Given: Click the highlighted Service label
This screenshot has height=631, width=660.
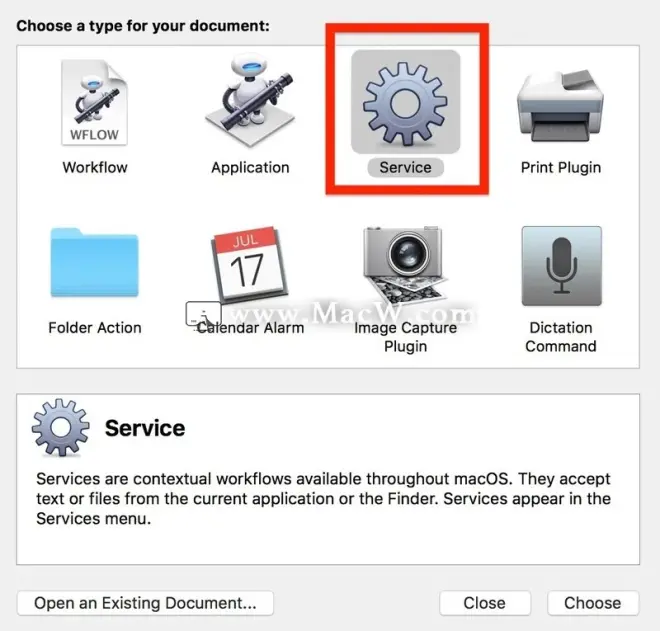Looking at the screenshot, I should (405, 168).
